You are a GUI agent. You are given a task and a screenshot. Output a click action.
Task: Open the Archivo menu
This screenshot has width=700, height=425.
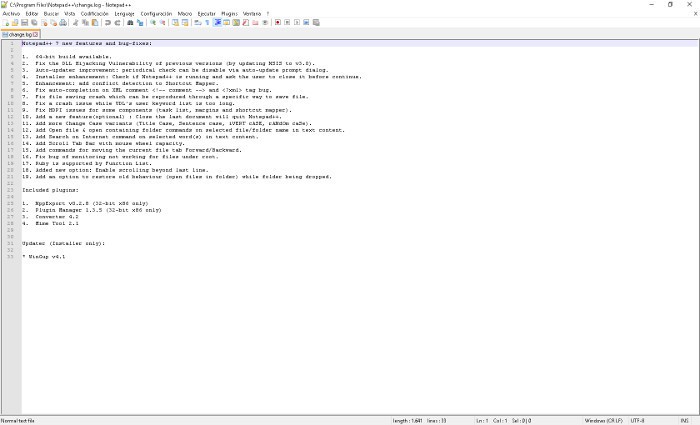click(x=12, y=14)
